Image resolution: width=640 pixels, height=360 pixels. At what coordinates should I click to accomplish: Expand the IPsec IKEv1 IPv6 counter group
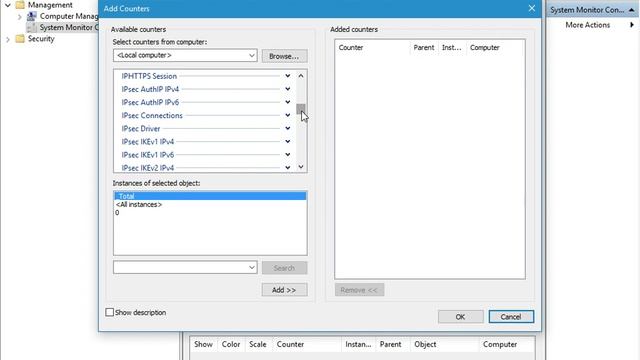288,155
